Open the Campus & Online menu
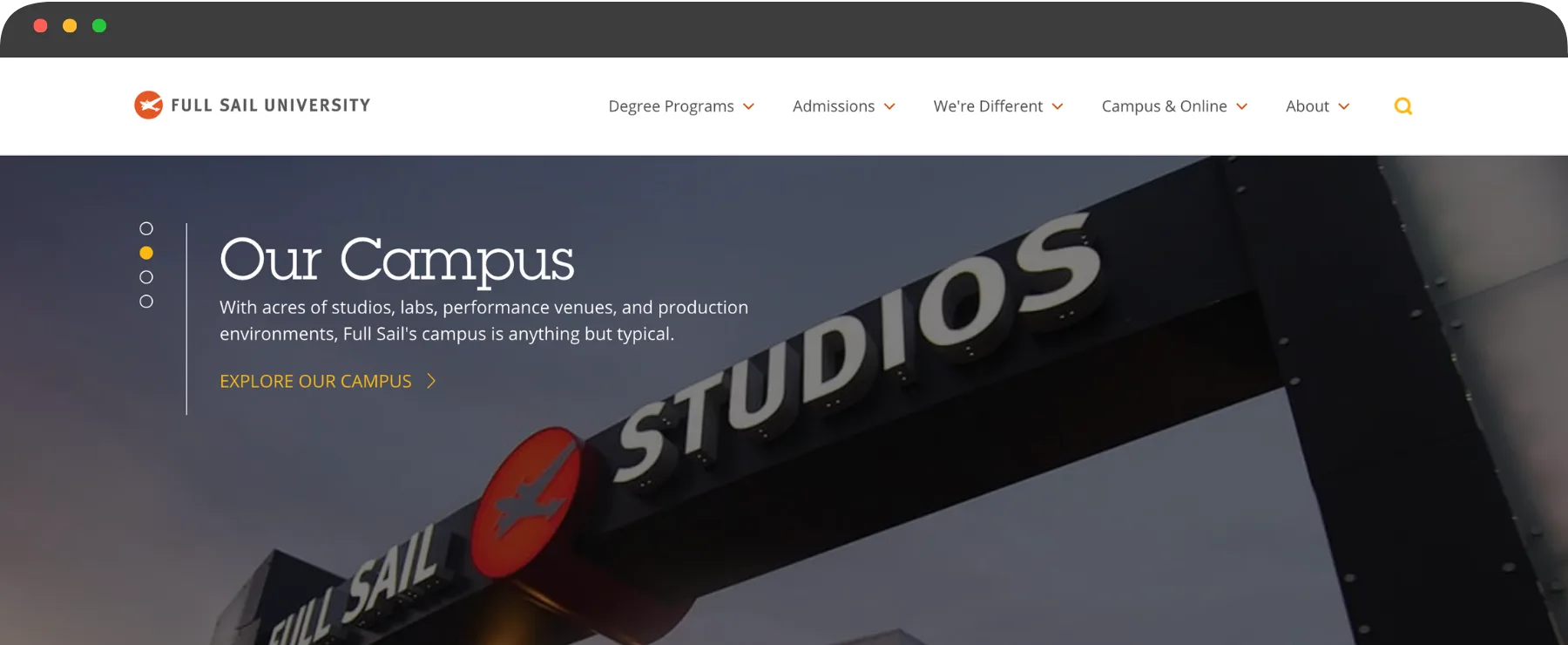 point(1164,106)
